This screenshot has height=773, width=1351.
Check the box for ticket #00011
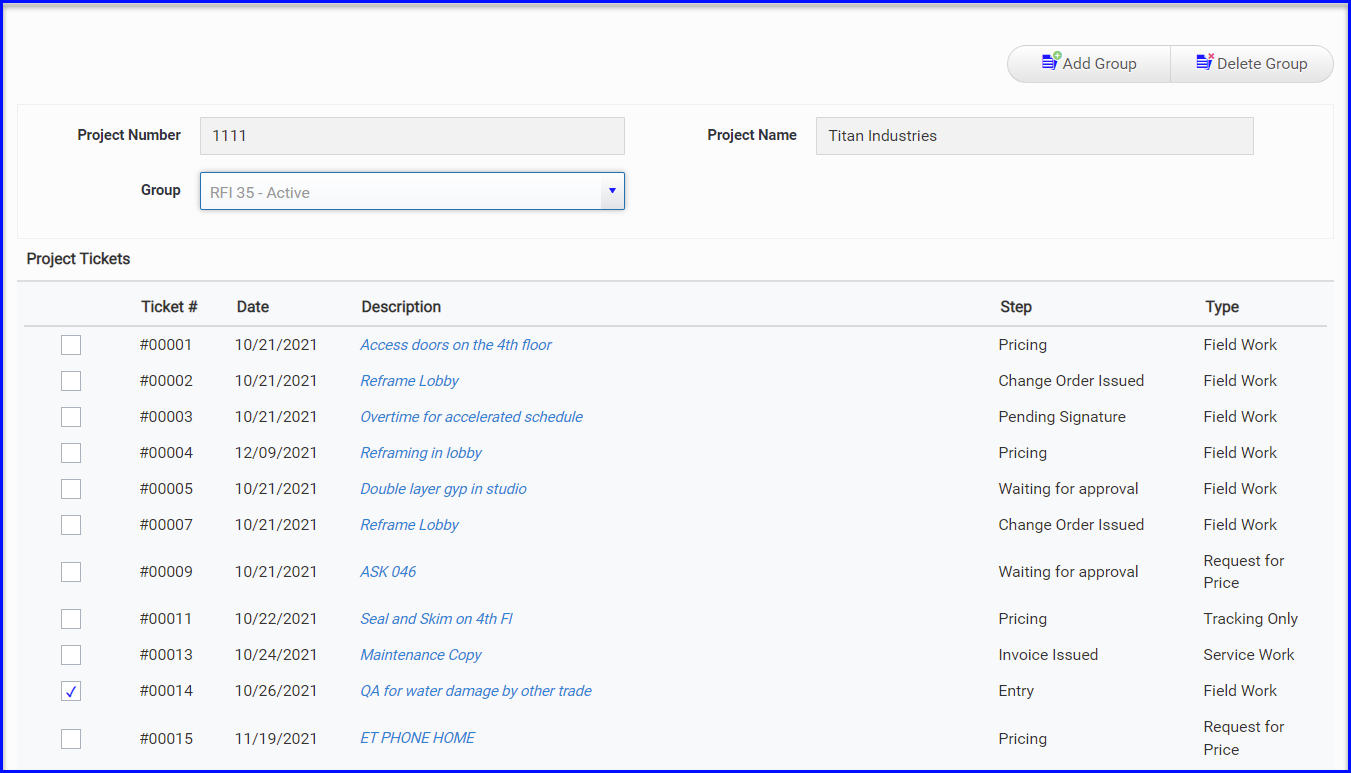71,619
